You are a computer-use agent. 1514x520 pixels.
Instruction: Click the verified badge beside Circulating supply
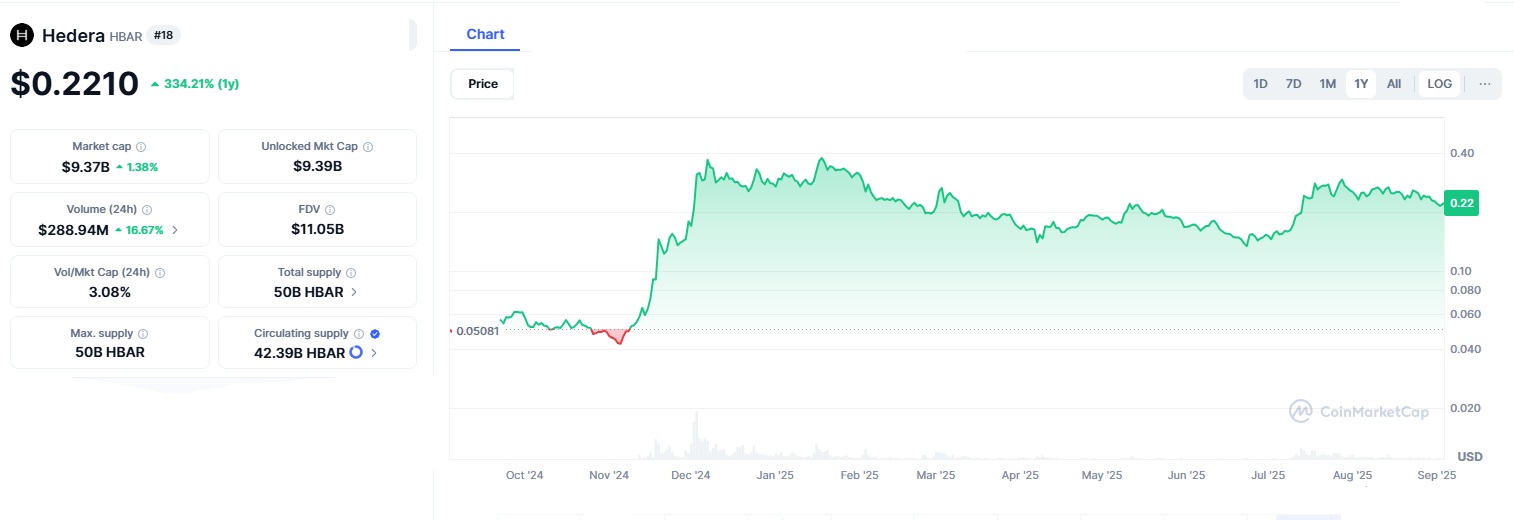point(375,334)
